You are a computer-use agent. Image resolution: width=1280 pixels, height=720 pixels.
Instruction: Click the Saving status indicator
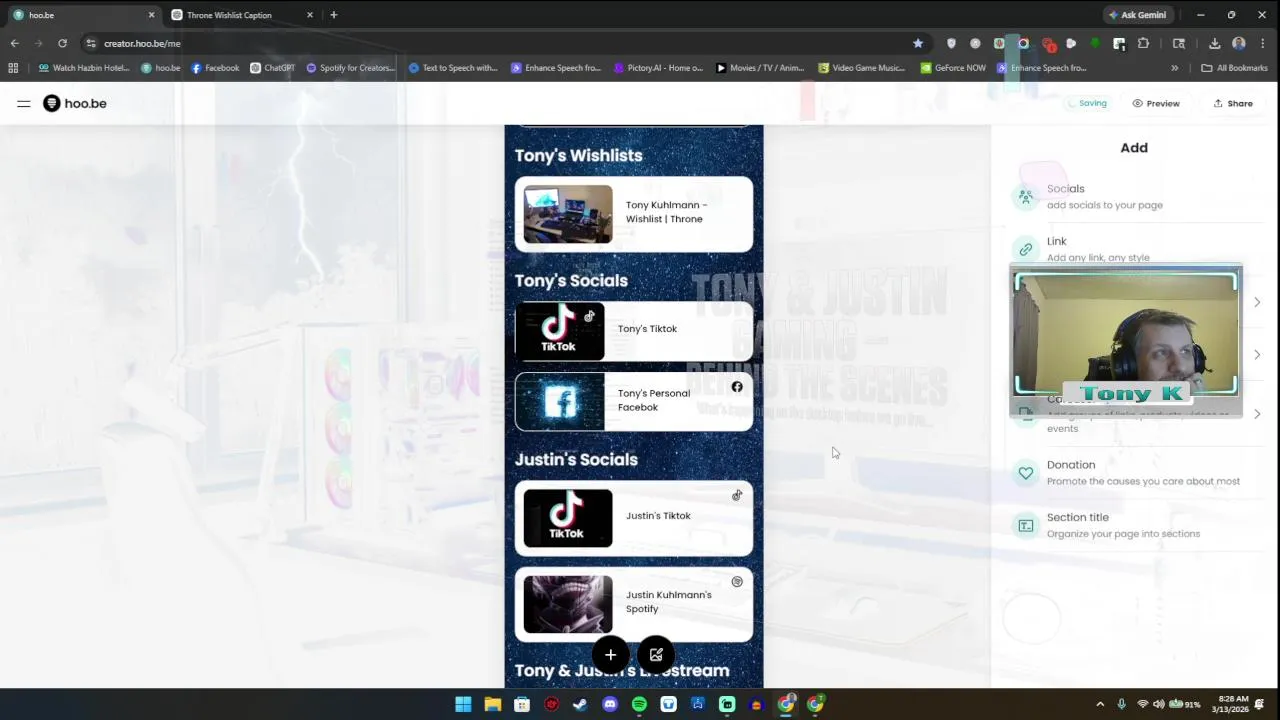click(x=1087, y=103)
